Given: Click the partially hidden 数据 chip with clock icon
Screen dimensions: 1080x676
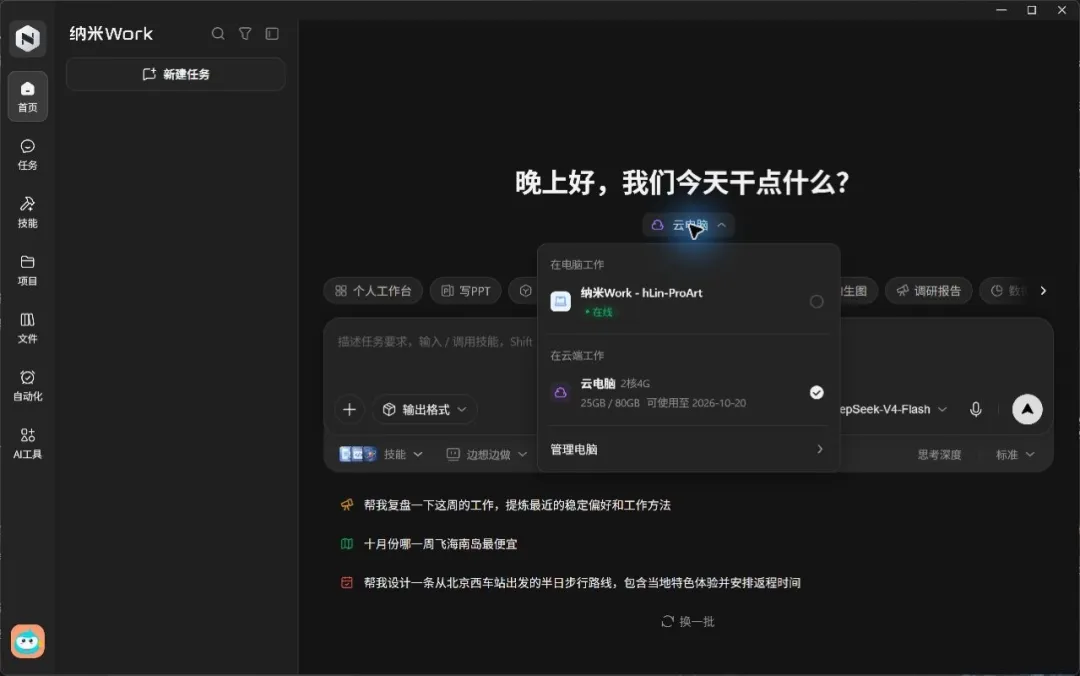Looking at the screenshot, I should 1008,291.
